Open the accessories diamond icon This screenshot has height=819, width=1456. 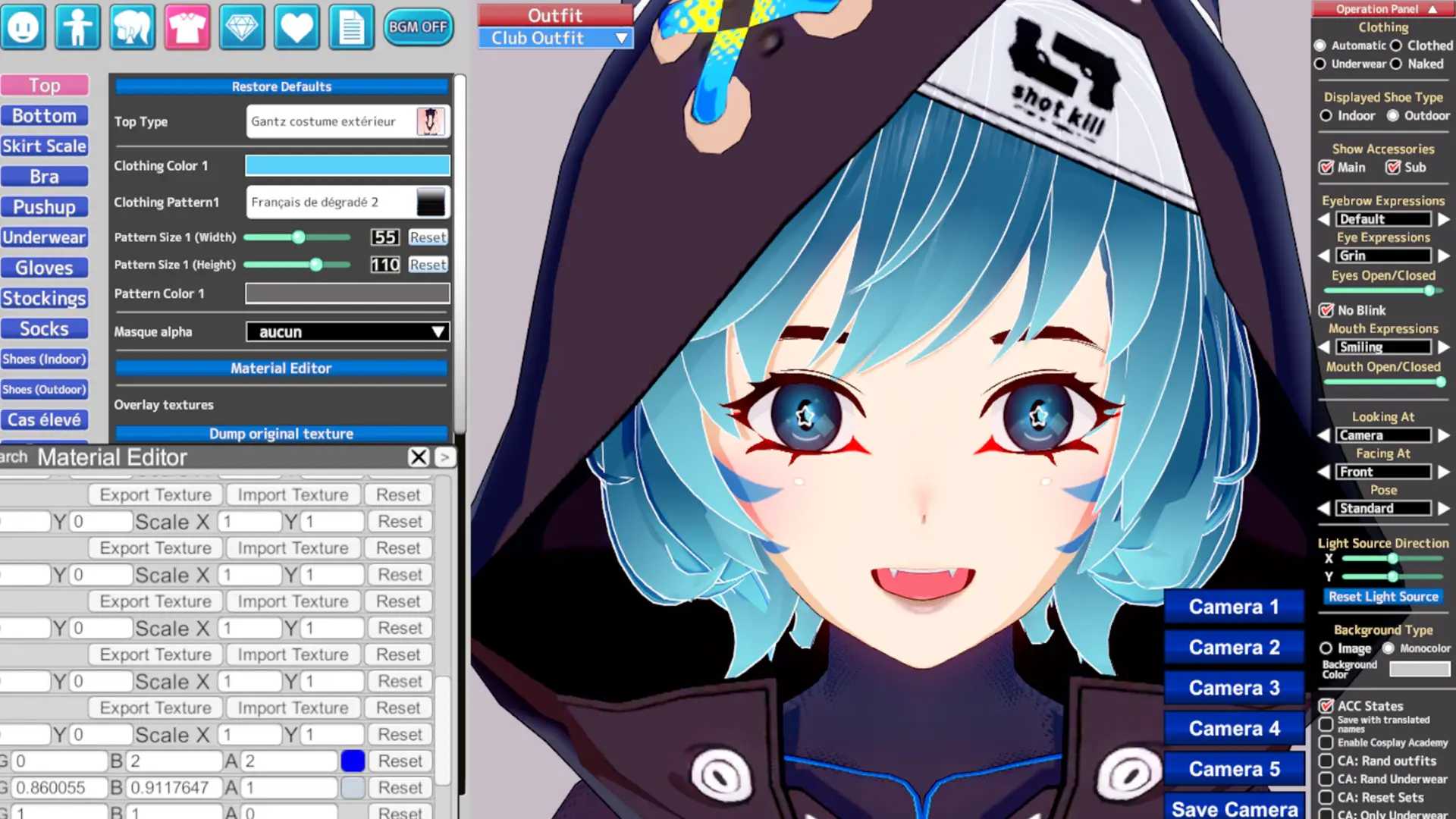coord(242,27)
